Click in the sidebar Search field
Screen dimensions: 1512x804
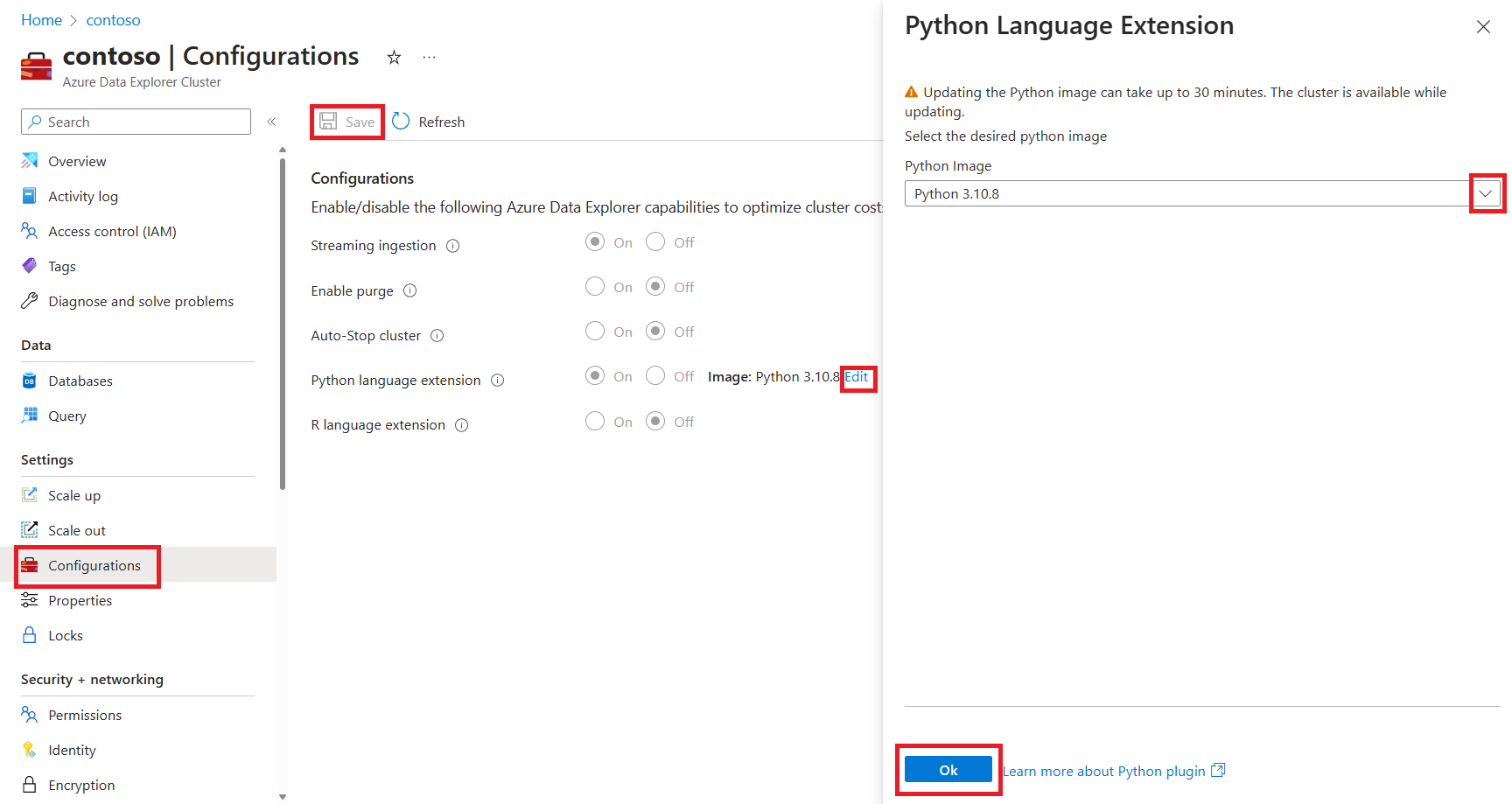click(136, 122)
